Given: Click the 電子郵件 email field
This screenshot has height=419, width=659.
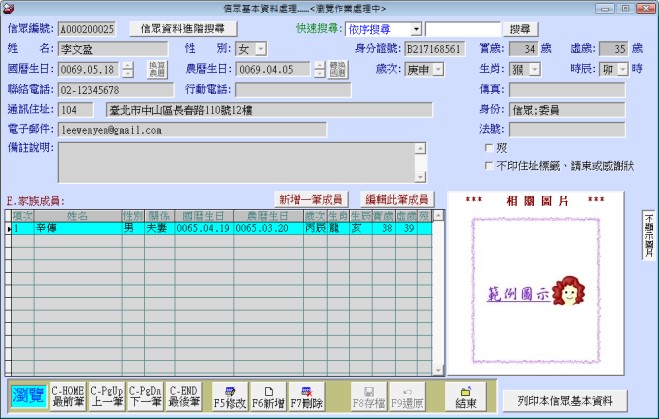Looking at the screenshot, I should (x=192, y=129).
